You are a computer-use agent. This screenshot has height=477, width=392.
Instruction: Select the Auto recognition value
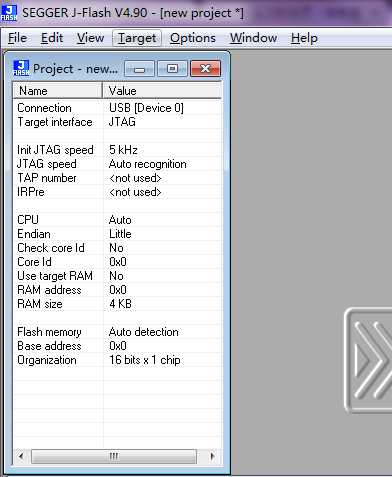click(148, 164)
